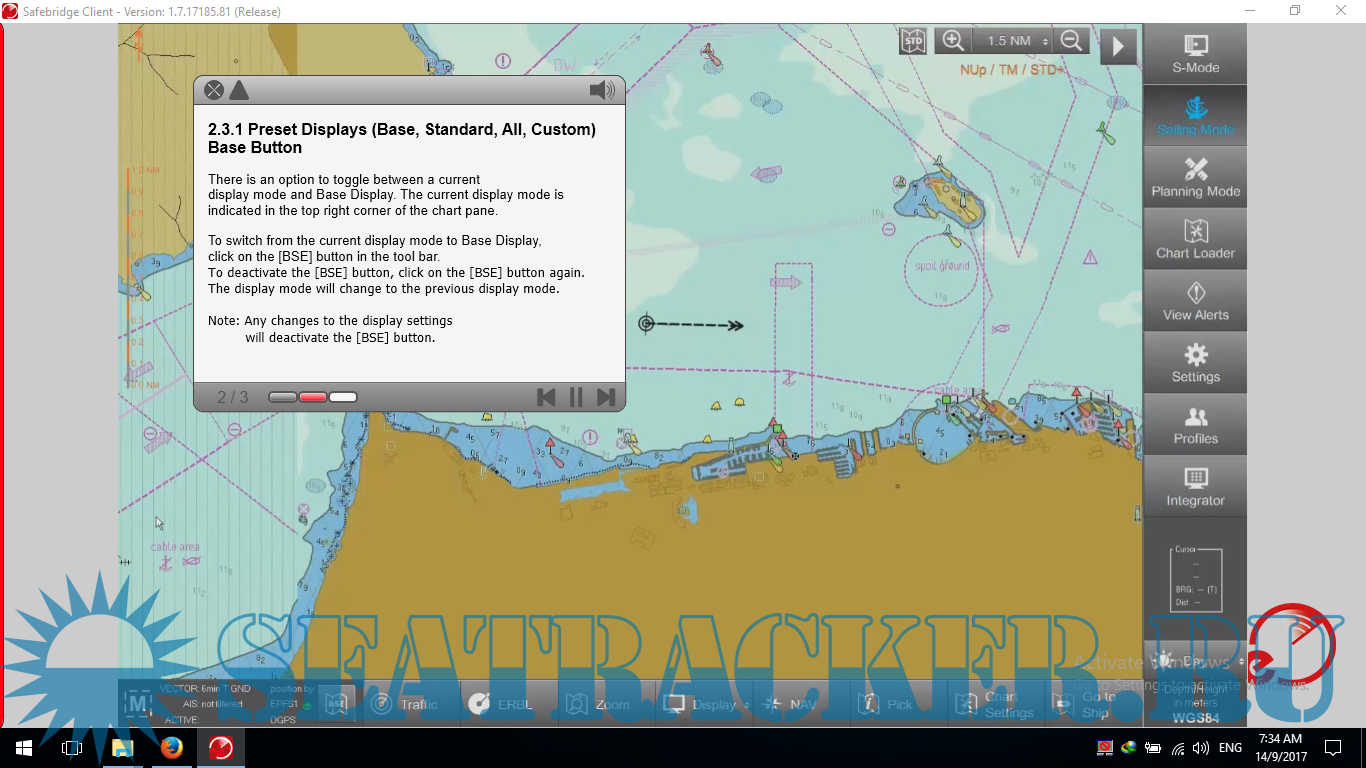Viewport: 1366px width, 768px height.
Task: Click the STD chart display icon
Action: (x=913, y=41)
